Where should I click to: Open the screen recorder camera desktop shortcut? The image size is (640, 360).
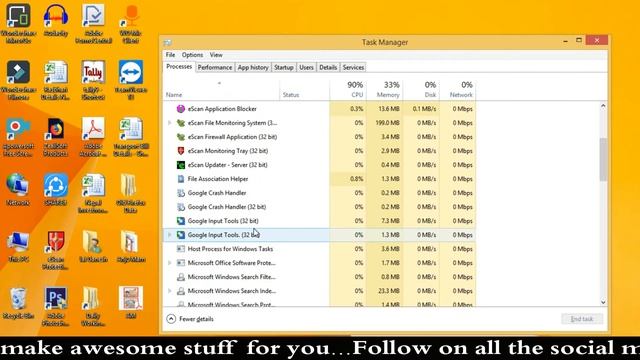coord(18,137)
